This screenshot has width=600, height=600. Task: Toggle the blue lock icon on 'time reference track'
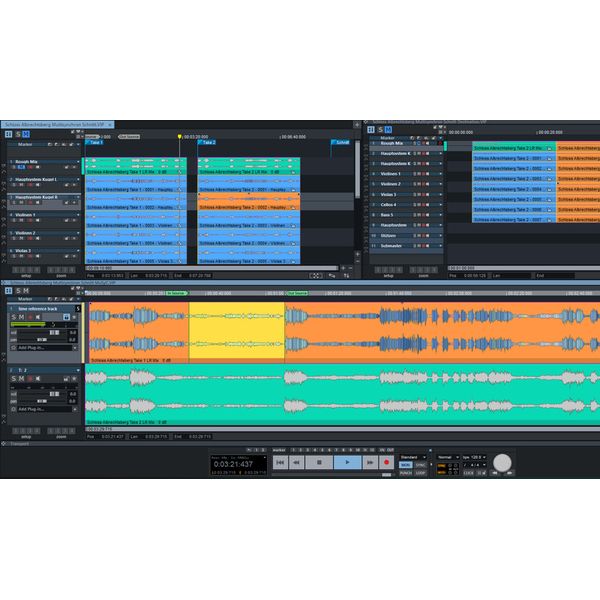[67, 317]
